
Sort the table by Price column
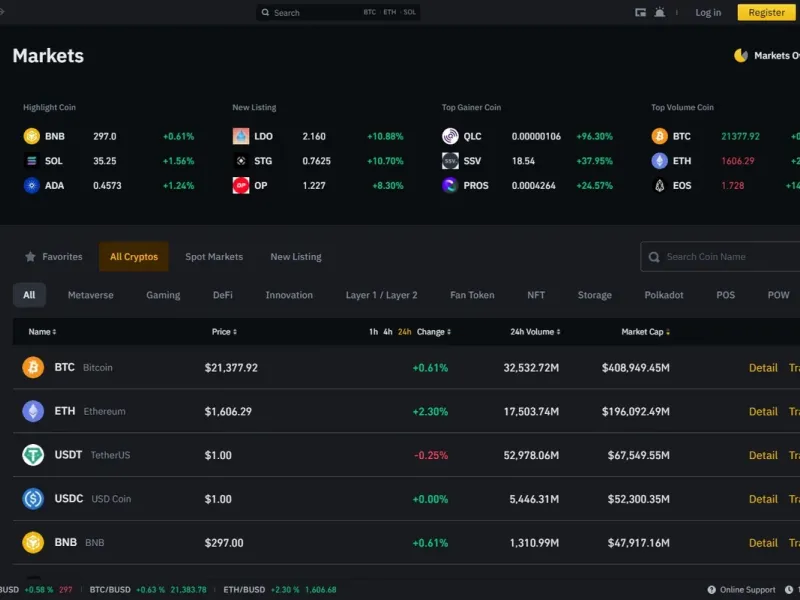coord(224,332)
